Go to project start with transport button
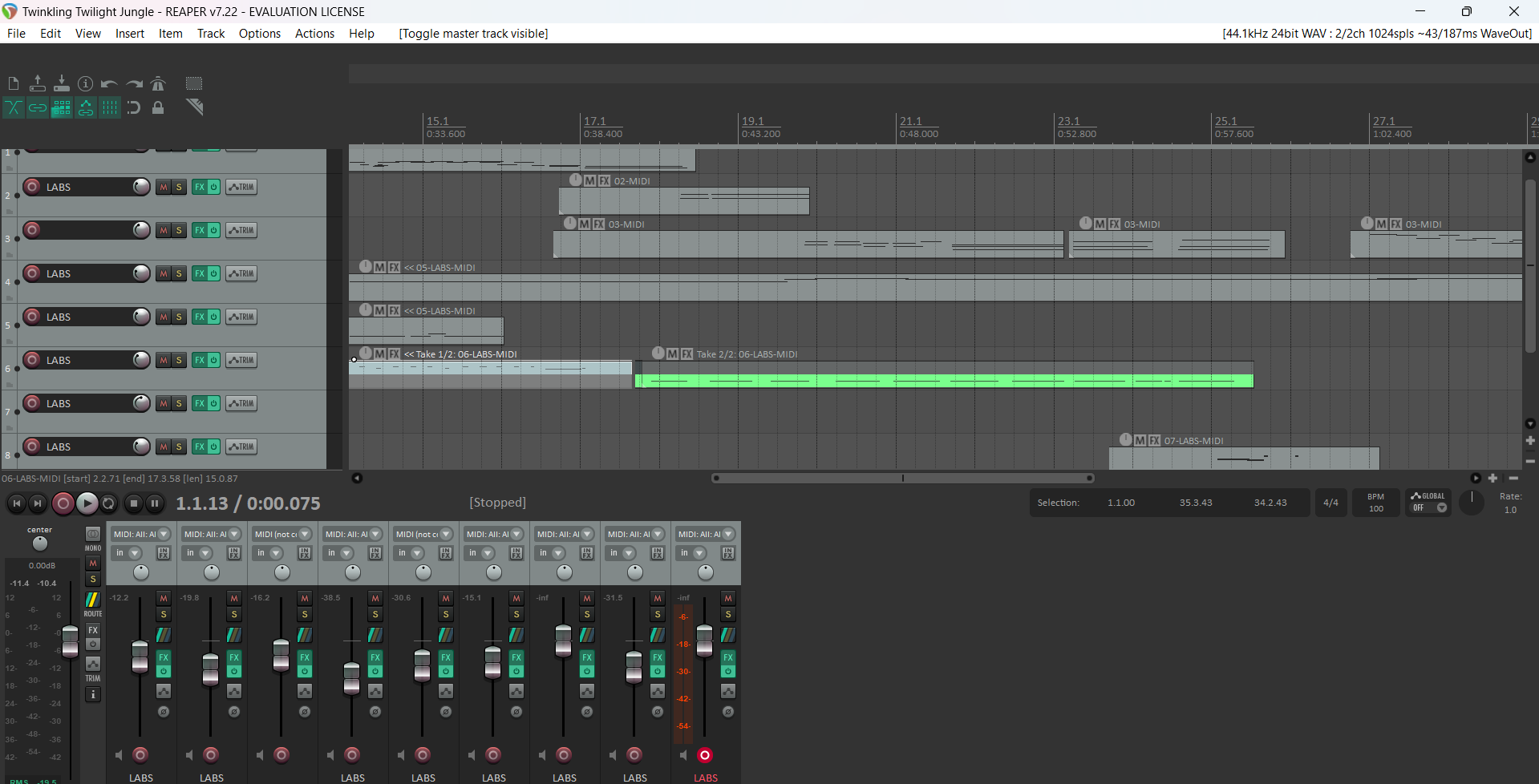 click(17, 503)
